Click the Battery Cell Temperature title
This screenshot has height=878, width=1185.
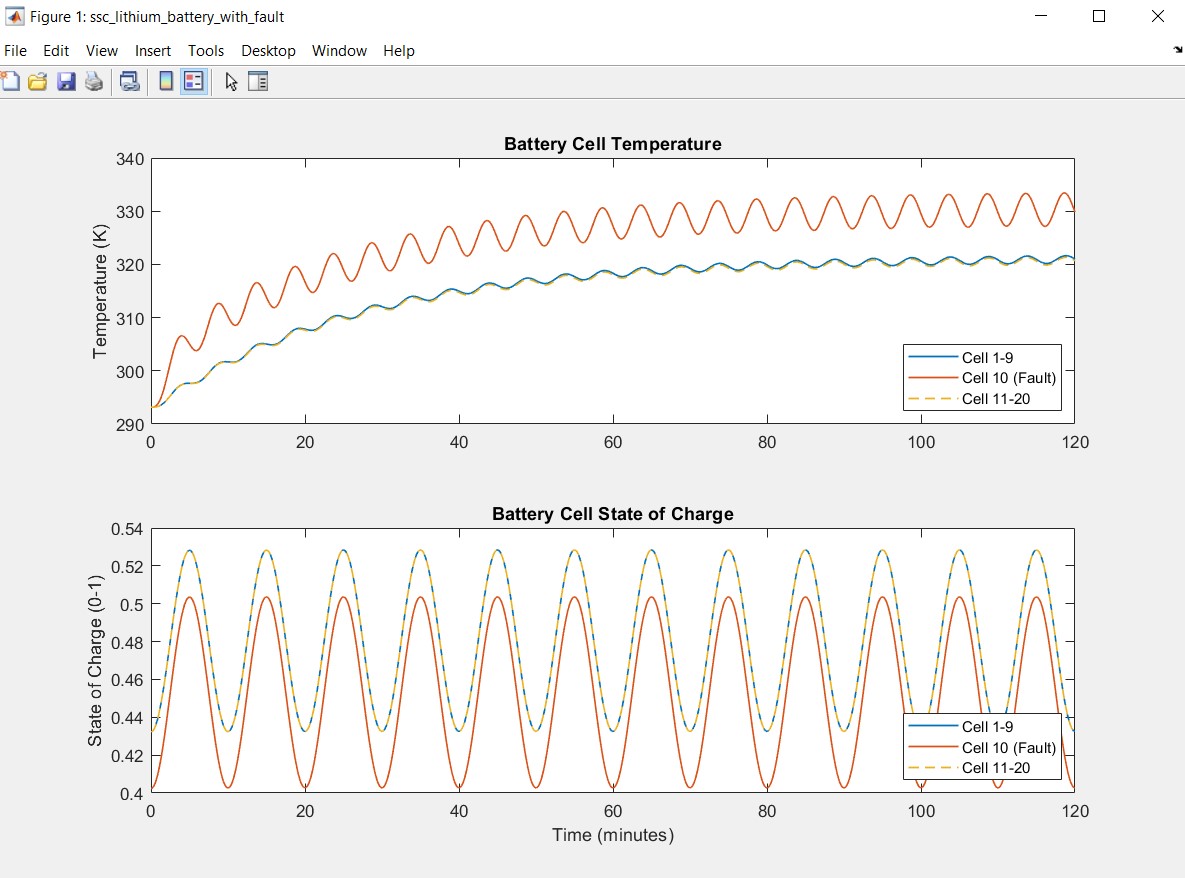click(612, 144)
